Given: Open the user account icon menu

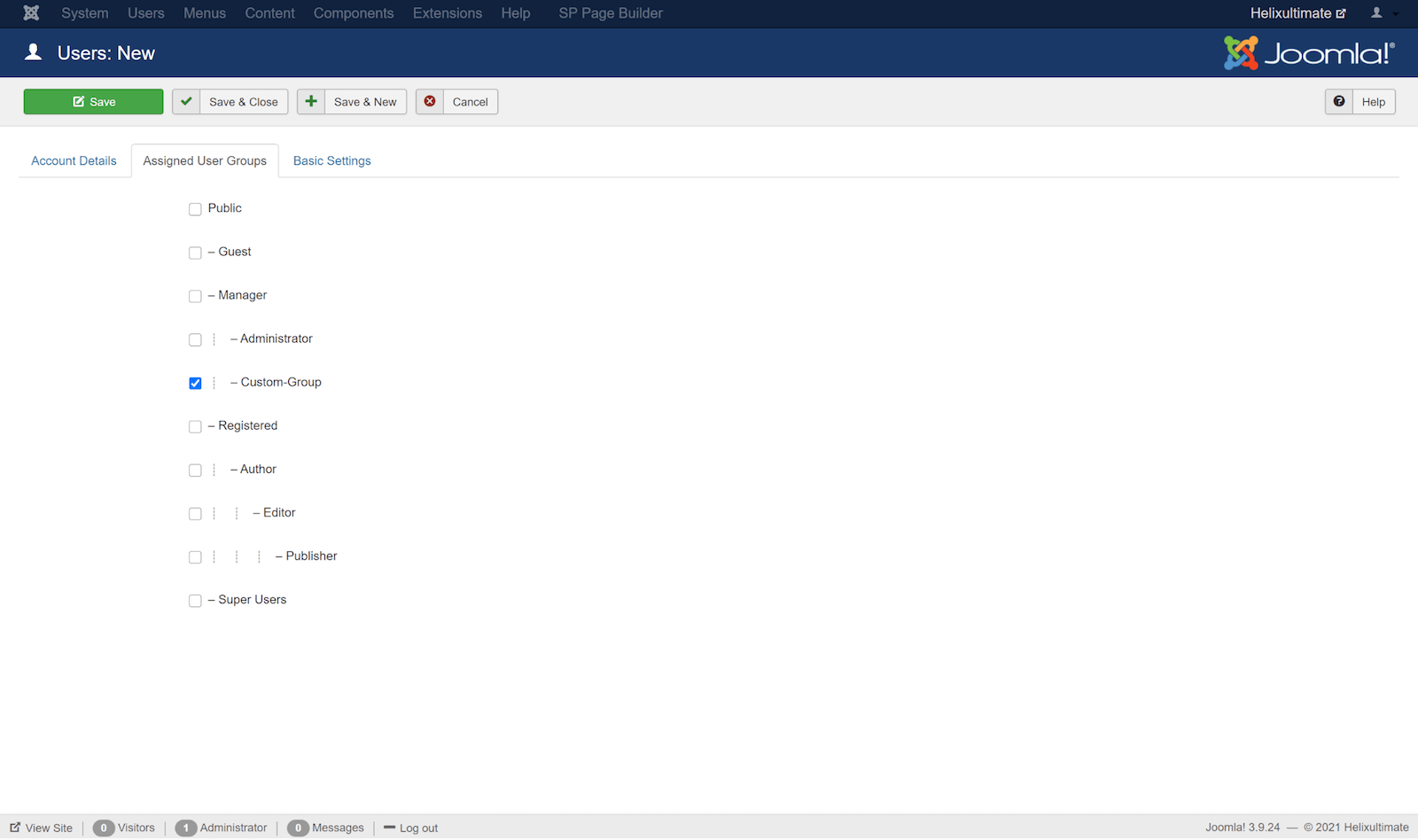Looking at the screenshot, I should (1383, 13).
